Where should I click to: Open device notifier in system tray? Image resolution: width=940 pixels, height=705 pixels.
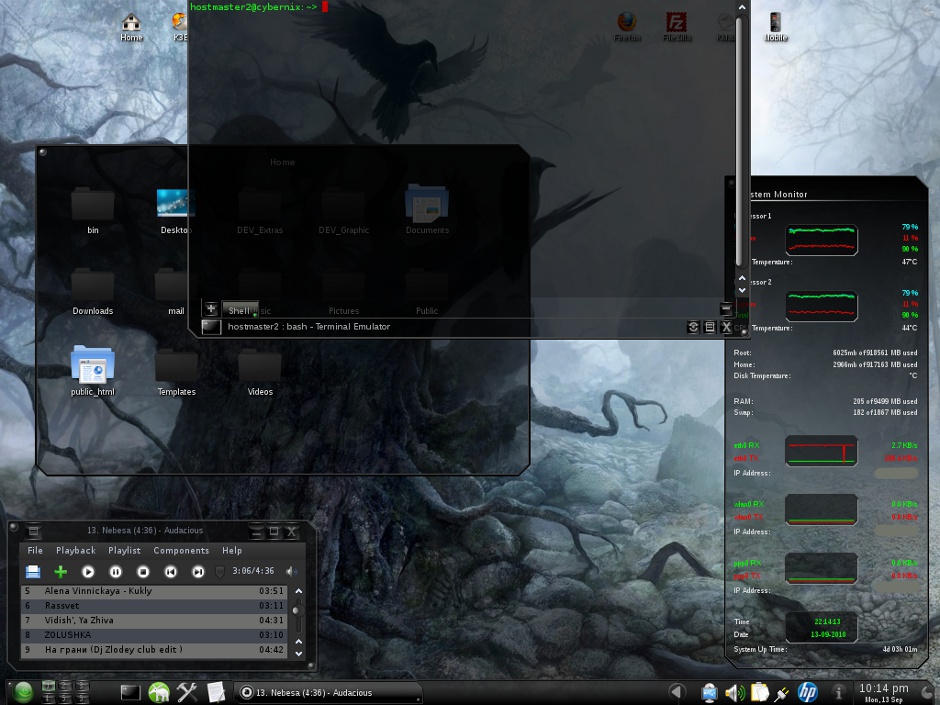pyautogui.click(x=709, y=693)
